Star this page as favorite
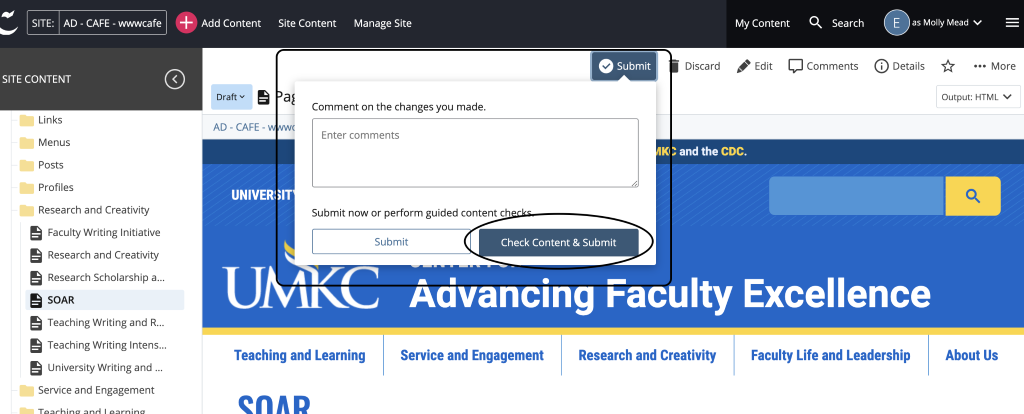This screenshot has height=414, width=1024. [948, 66]
